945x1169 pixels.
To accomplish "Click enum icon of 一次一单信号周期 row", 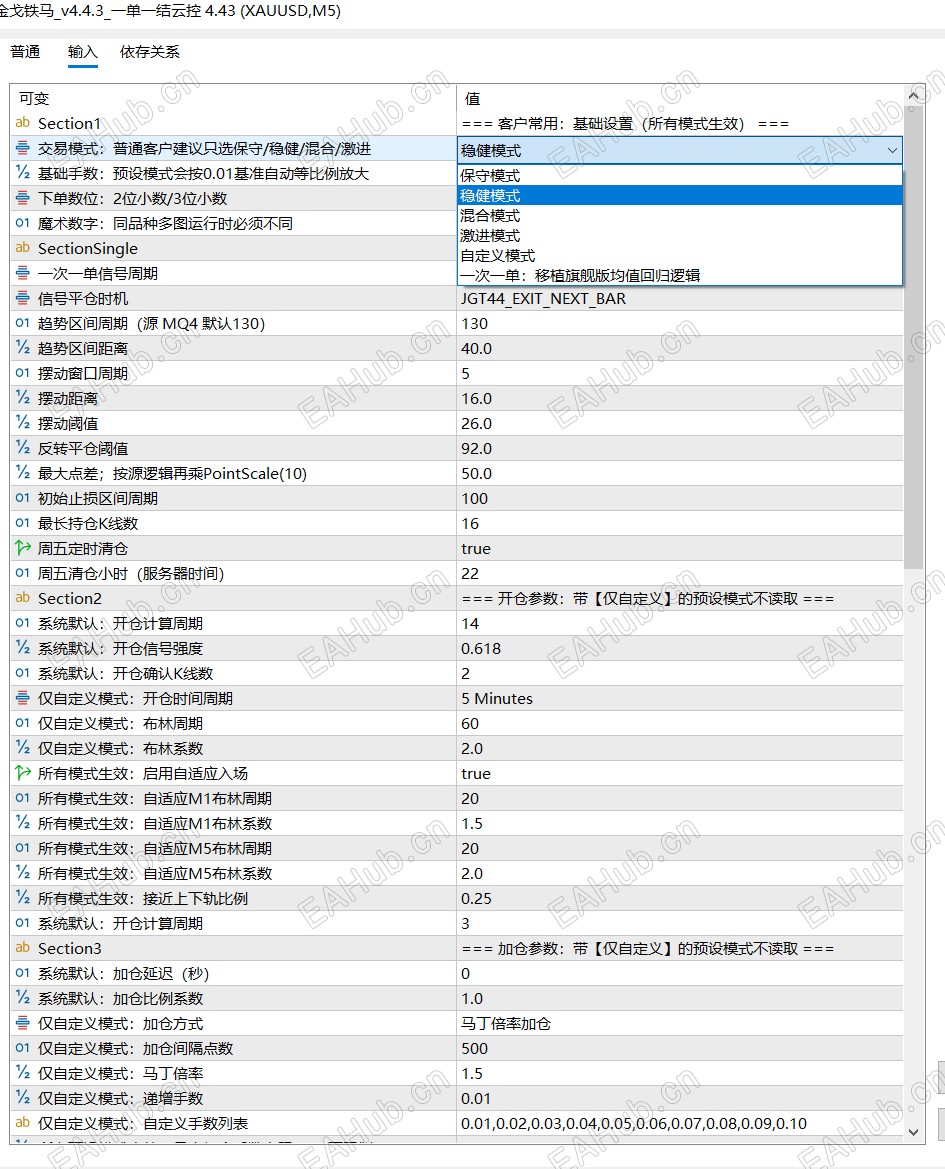I will pyautogui.click(x=22, y=273).
